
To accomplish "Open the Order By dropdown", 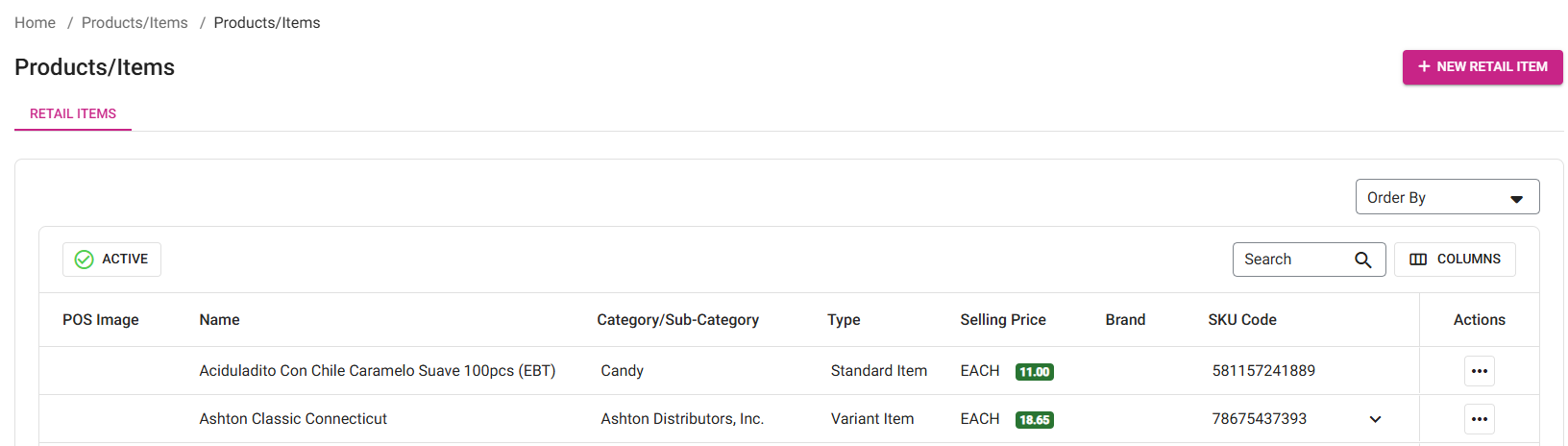I will pos(1446,197).
